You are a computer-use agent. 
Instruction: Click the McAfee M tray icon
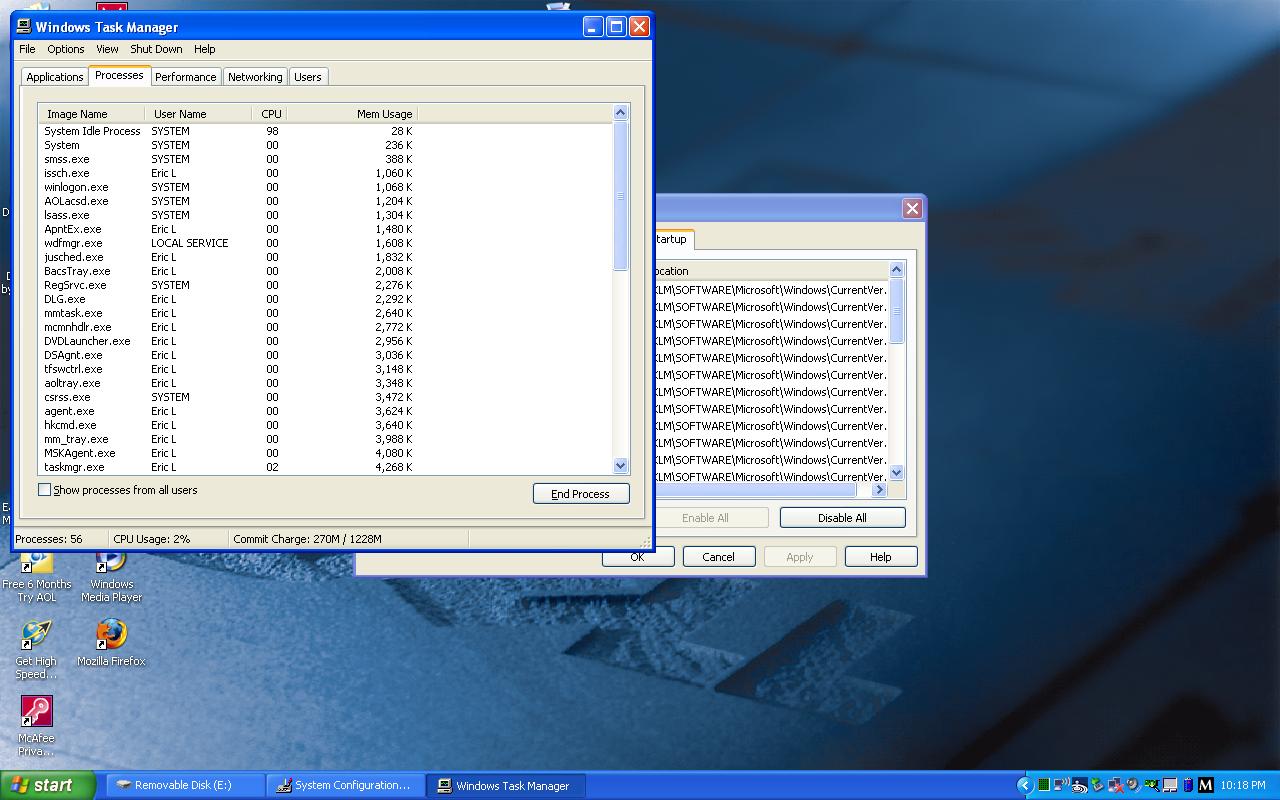pyautogui.click(x=1206, y=785)
